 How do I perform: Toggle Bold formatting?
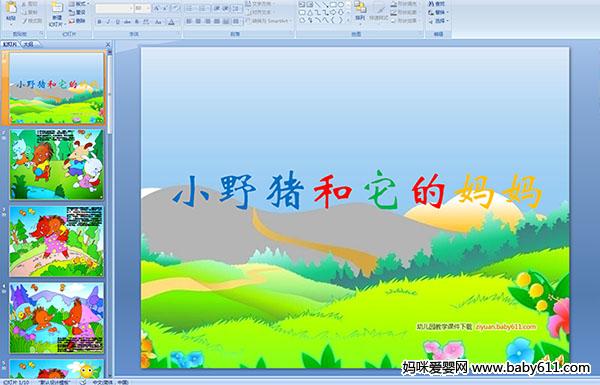pyautogui.click(x=99, y=22)
